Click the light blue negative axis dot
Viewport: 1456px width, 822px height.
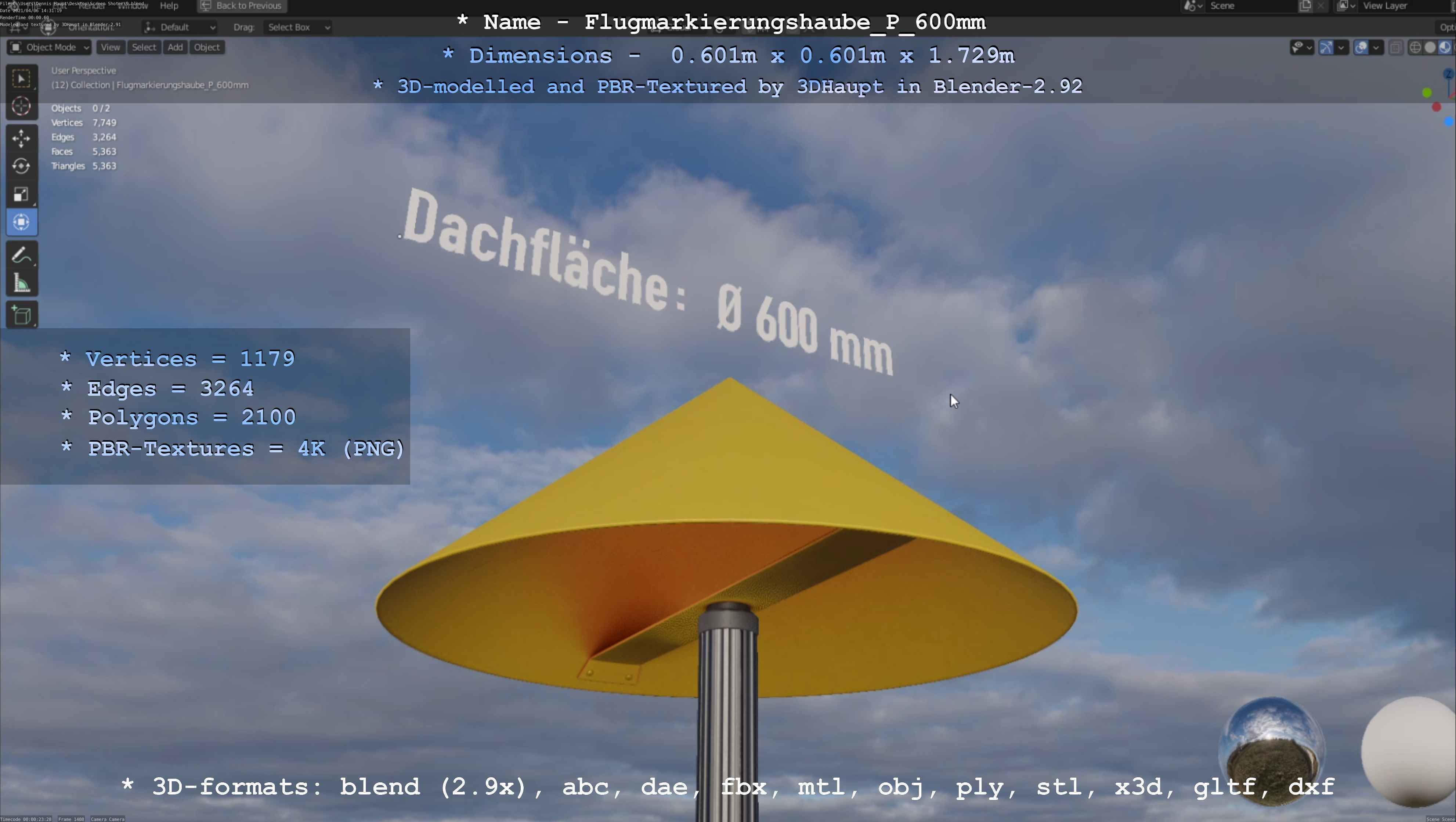pos(1449,122)
